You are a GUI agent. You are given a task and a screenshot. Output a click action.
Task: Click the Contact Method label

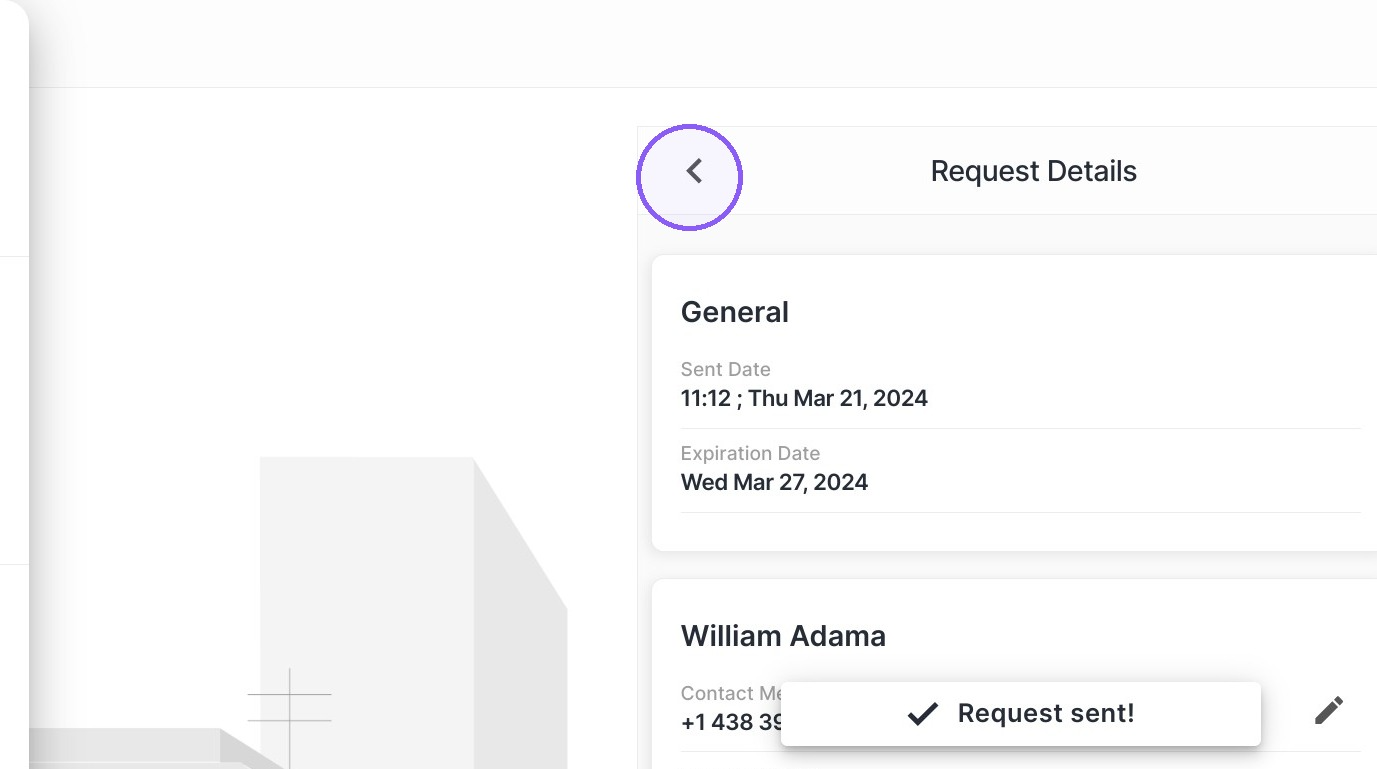pyautogui.click(x=731, y=693)
